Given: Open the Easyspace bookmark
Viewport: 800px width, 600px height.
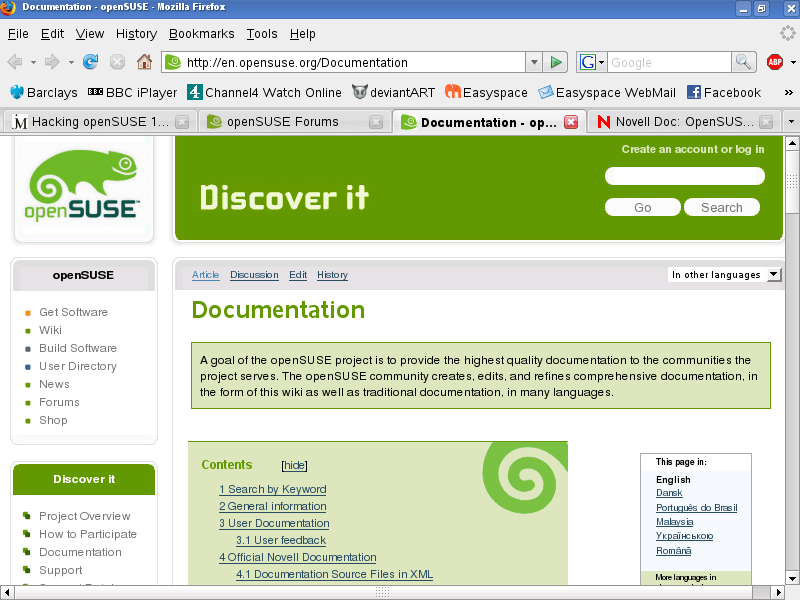Looking at the screenshot, I should click(x=486, y=92).
